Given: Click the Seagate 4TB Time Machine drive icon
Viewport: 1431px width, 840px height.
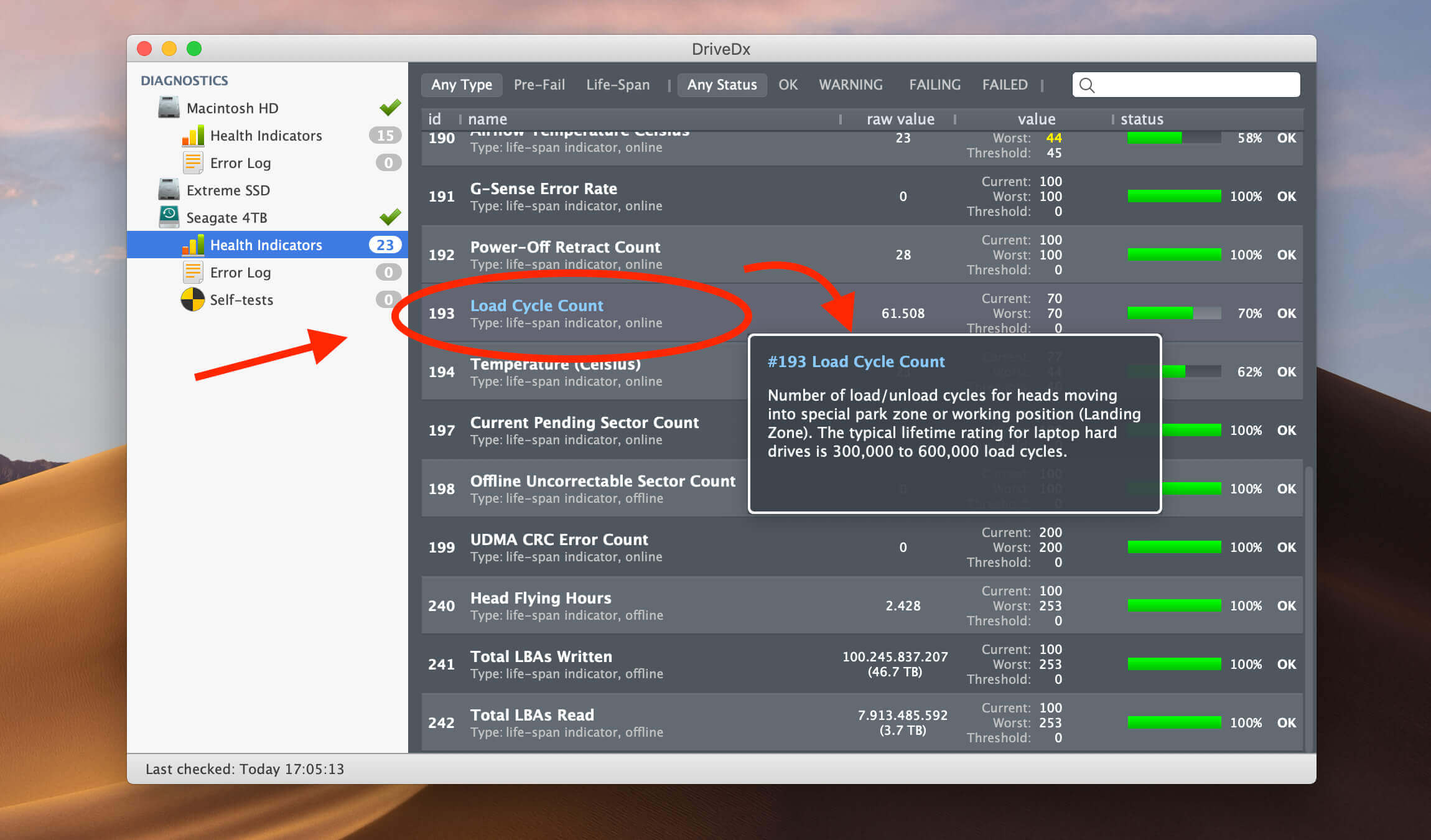Looking at the screenshot, I should click(x=168, y=217).
